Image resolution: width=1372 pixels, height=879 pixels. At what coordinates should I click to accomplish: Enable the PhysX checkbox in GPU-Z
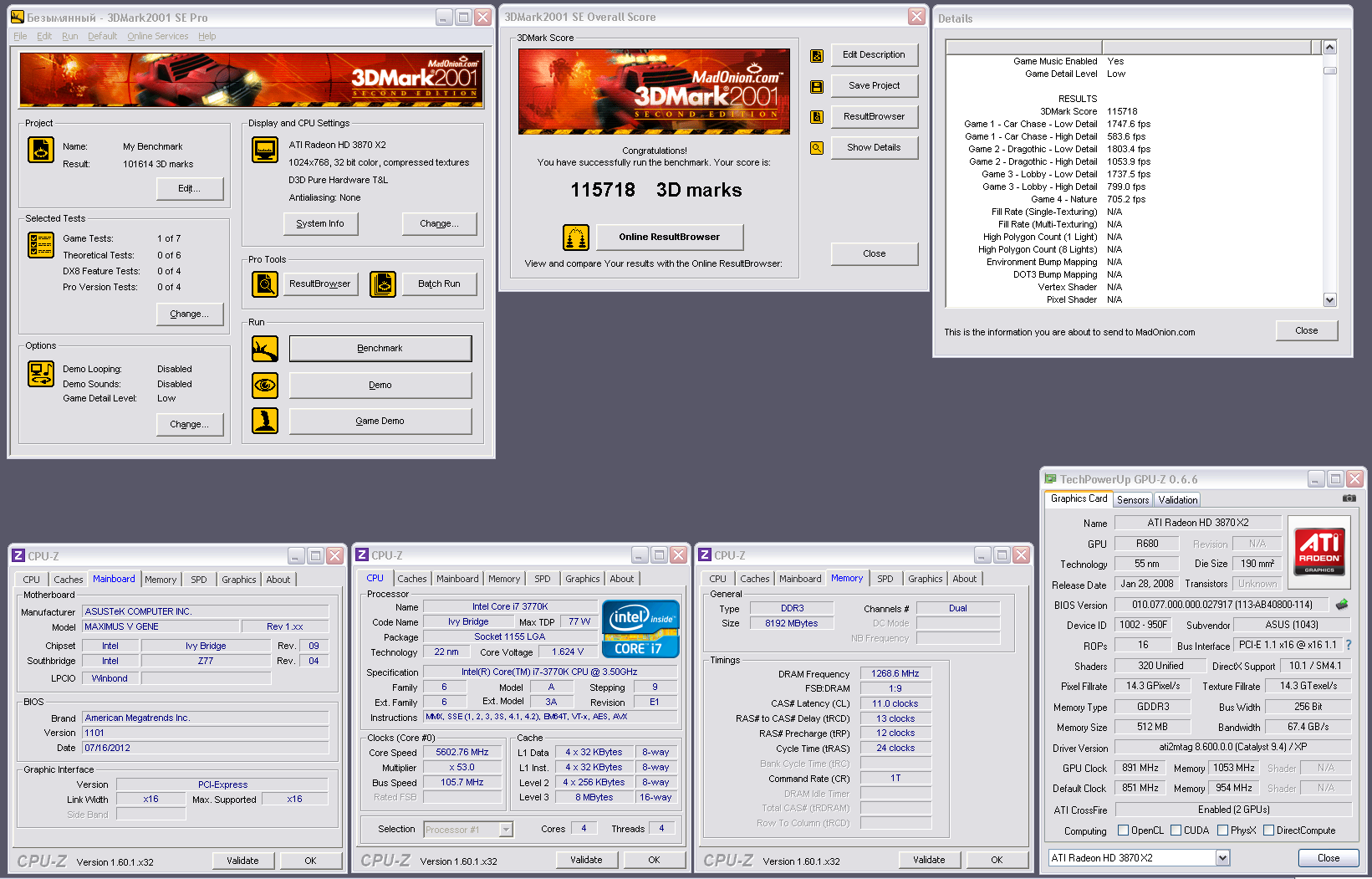pos(1223,830)
